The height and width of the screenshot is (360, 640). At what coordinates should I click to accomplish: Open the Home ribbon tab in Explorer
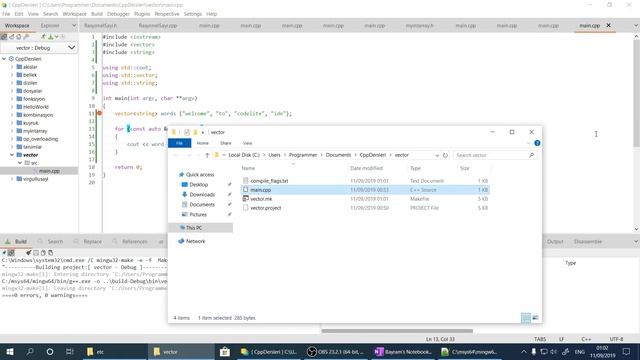tap(202, 143)
